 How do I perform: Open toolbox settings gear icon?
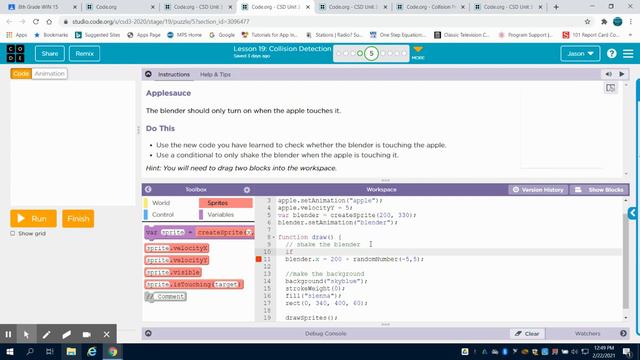coord(247,190)
